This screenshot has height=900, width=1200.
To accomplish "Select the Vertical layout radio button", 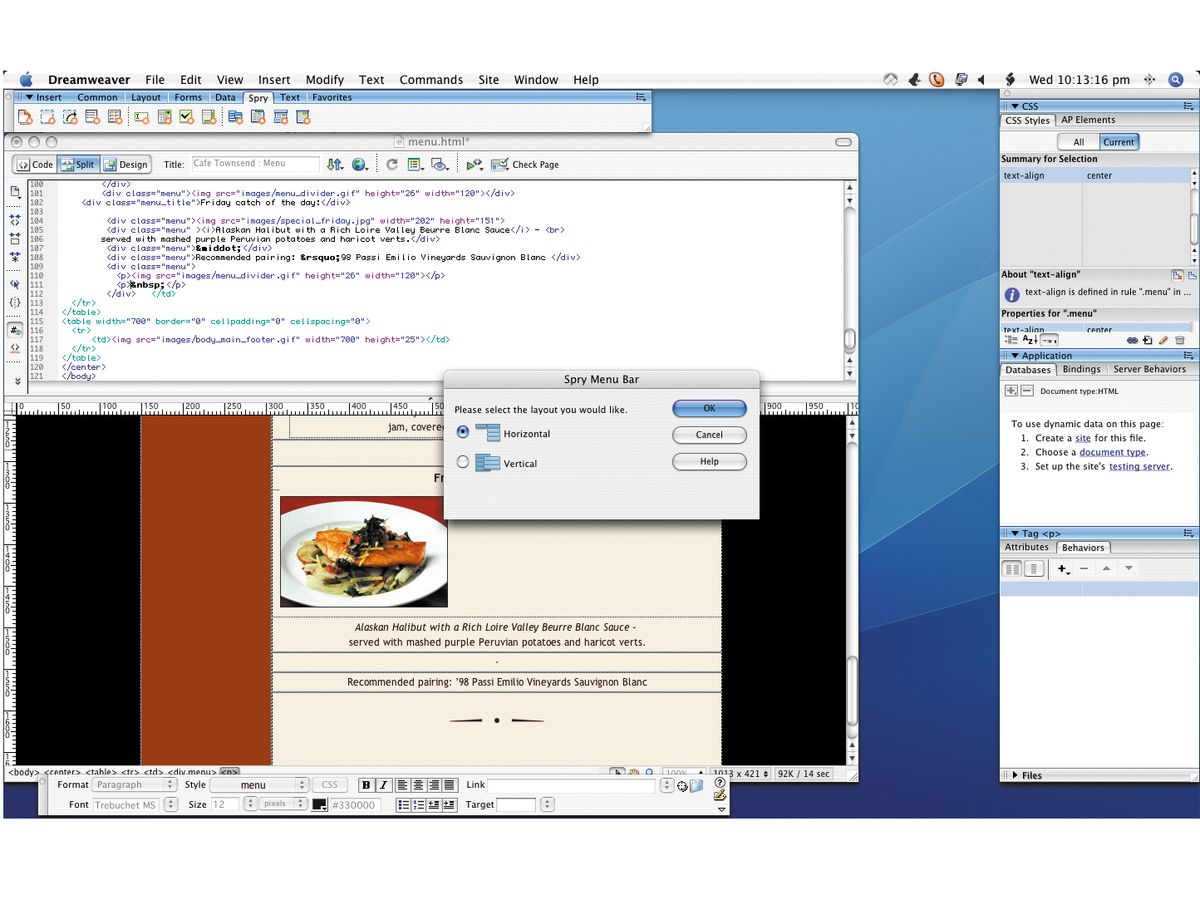I will click(462, 462).
